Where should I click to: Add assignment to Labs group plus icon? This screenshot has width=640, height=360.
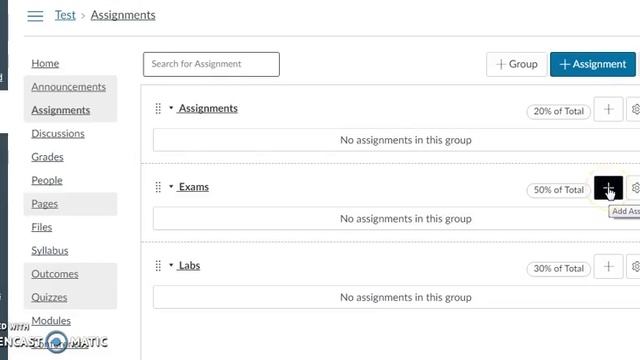[608, 267]
